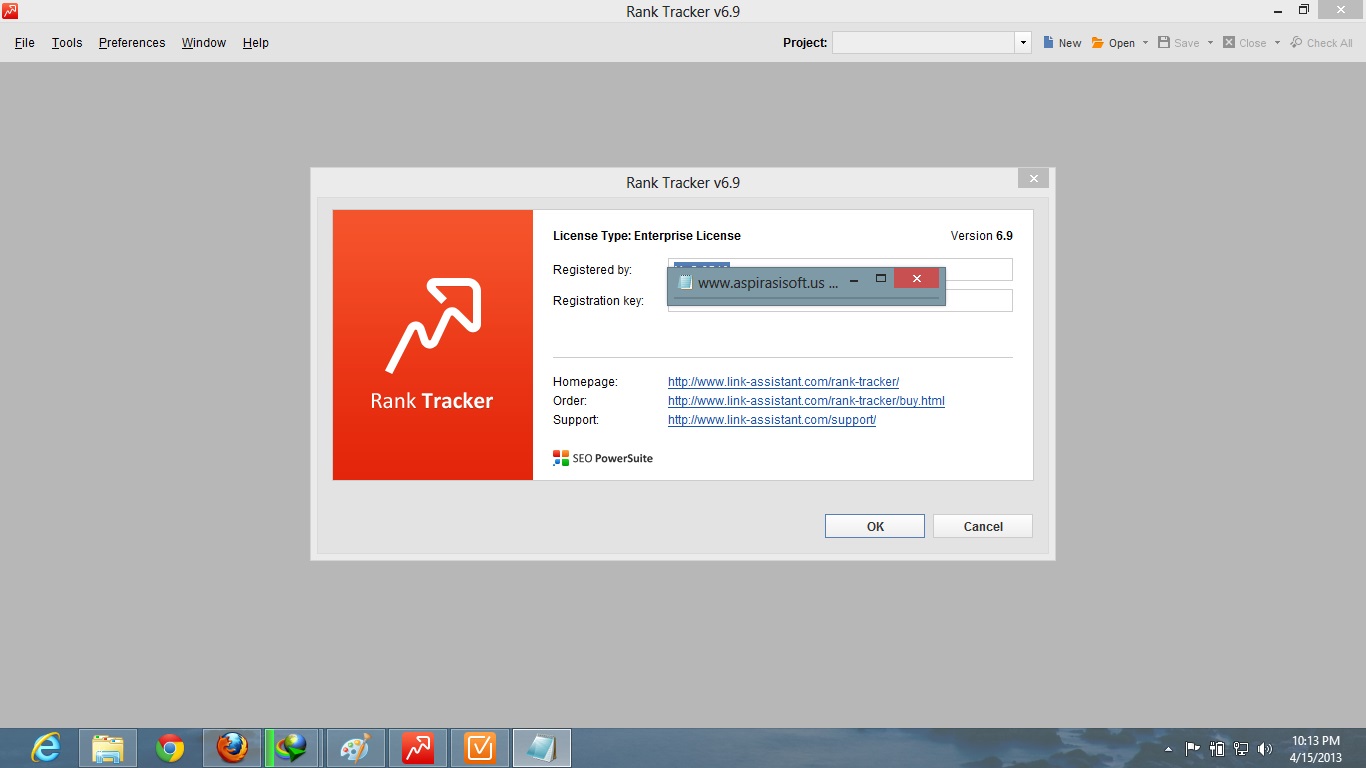This screenshot has width=1366, height=768.
Task: Expand the arrow next to Save
Action: click(x=1210, y=43)
